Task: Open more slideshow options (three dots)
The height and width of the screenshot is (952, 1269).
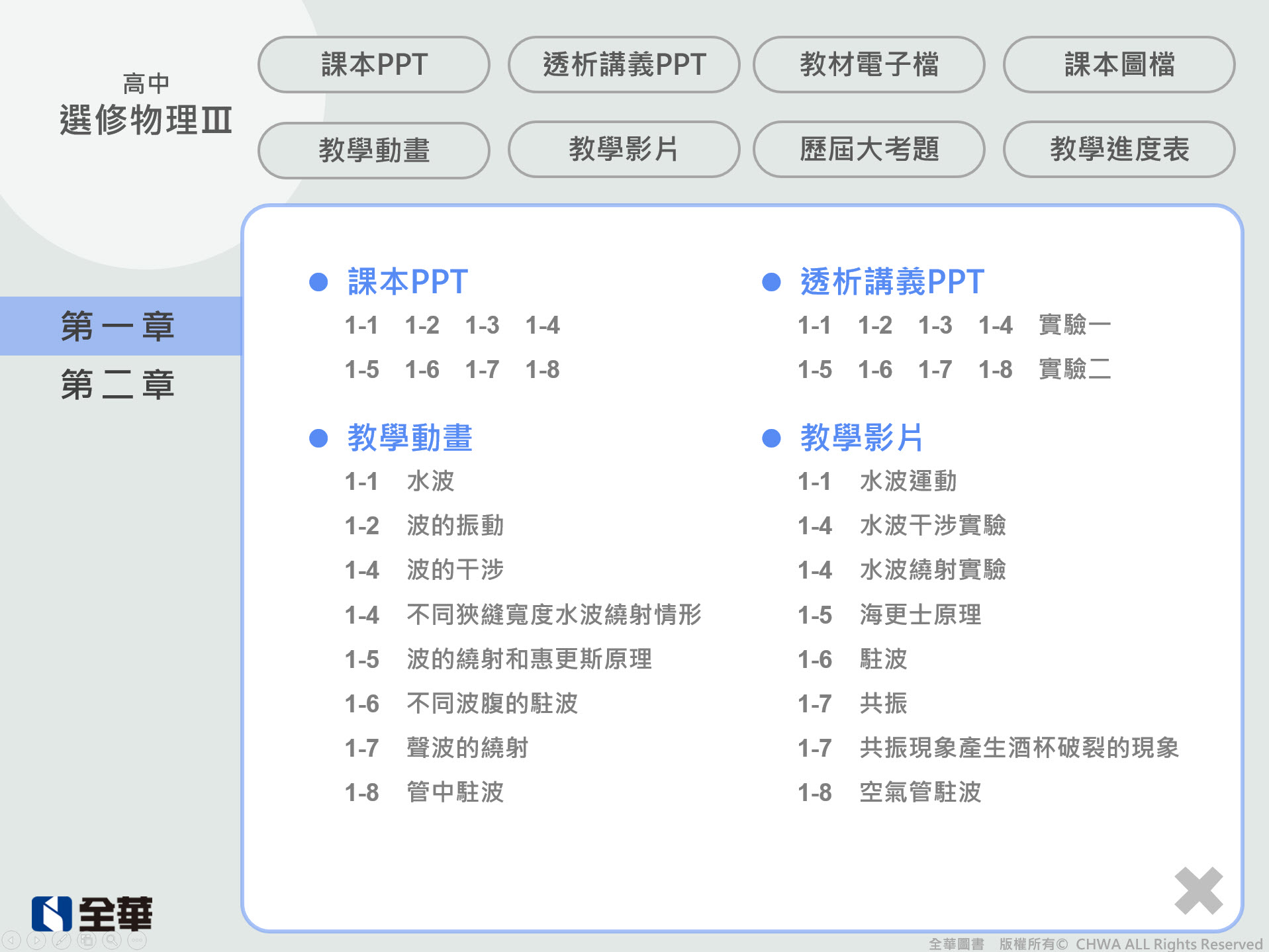Action: coord(137,939)
